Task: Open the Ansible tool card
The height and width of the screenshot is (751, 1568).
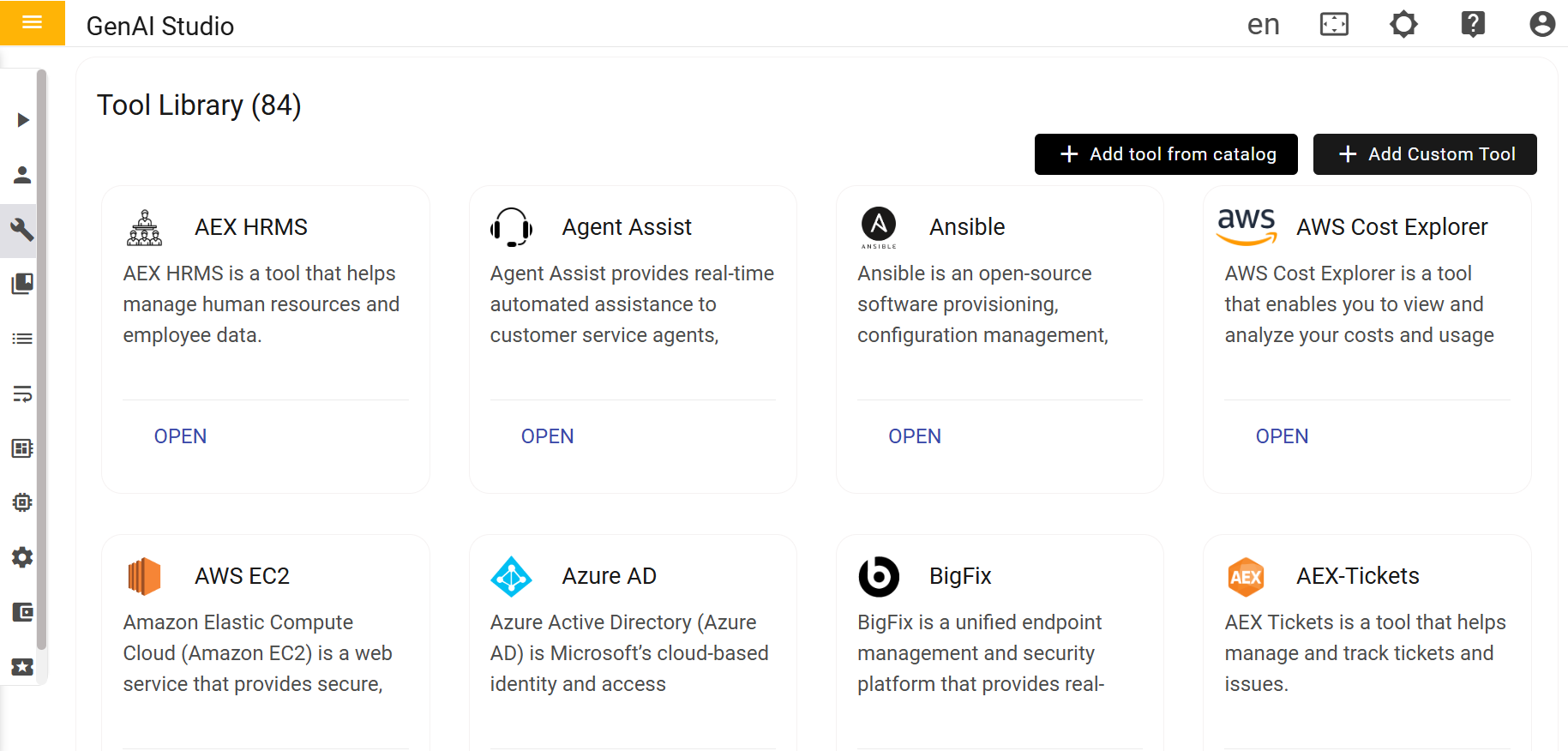Action: [x=915, y=436]
